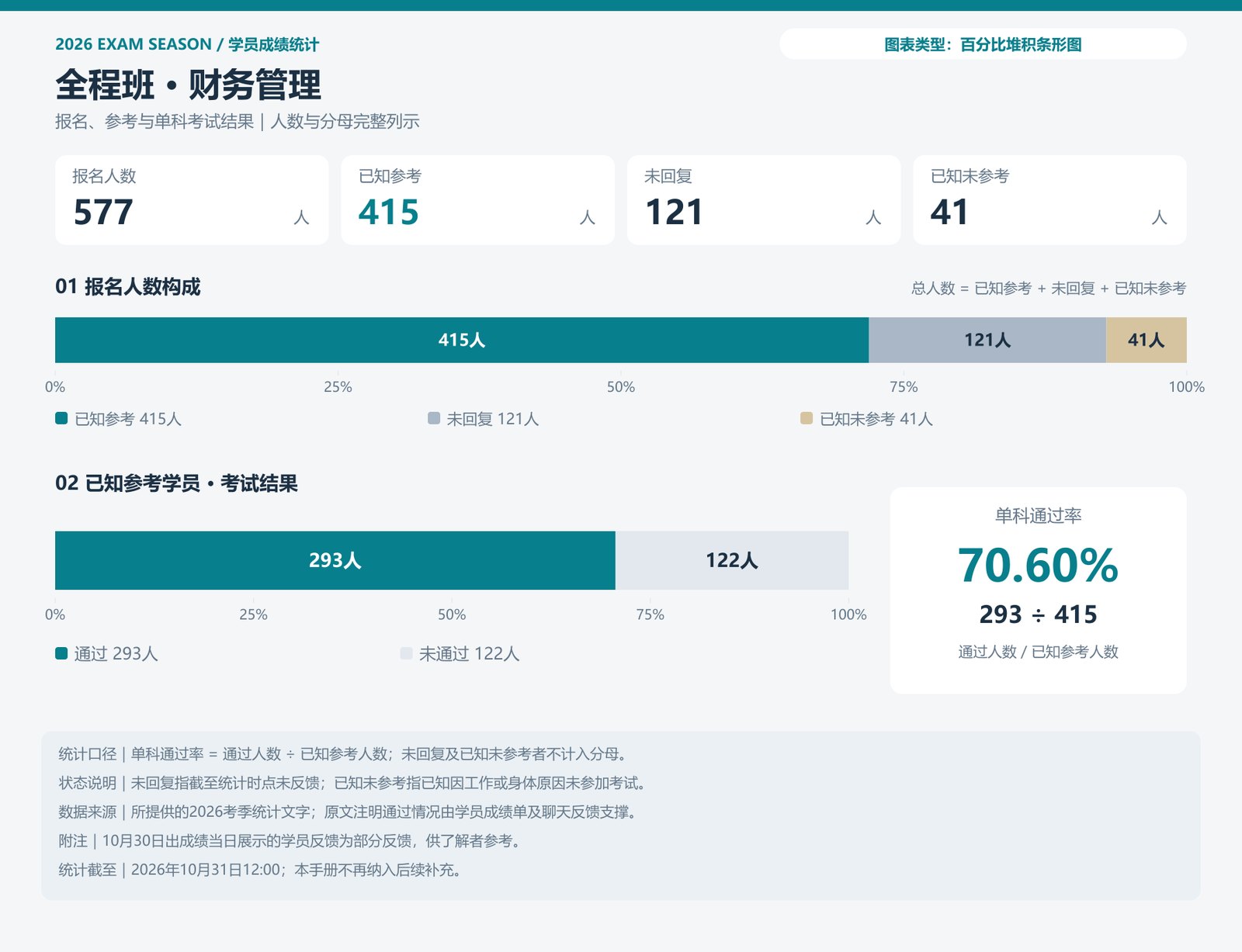
Task: Open the 已知未参考 41 card
Action: click(x=1049, y=200)
